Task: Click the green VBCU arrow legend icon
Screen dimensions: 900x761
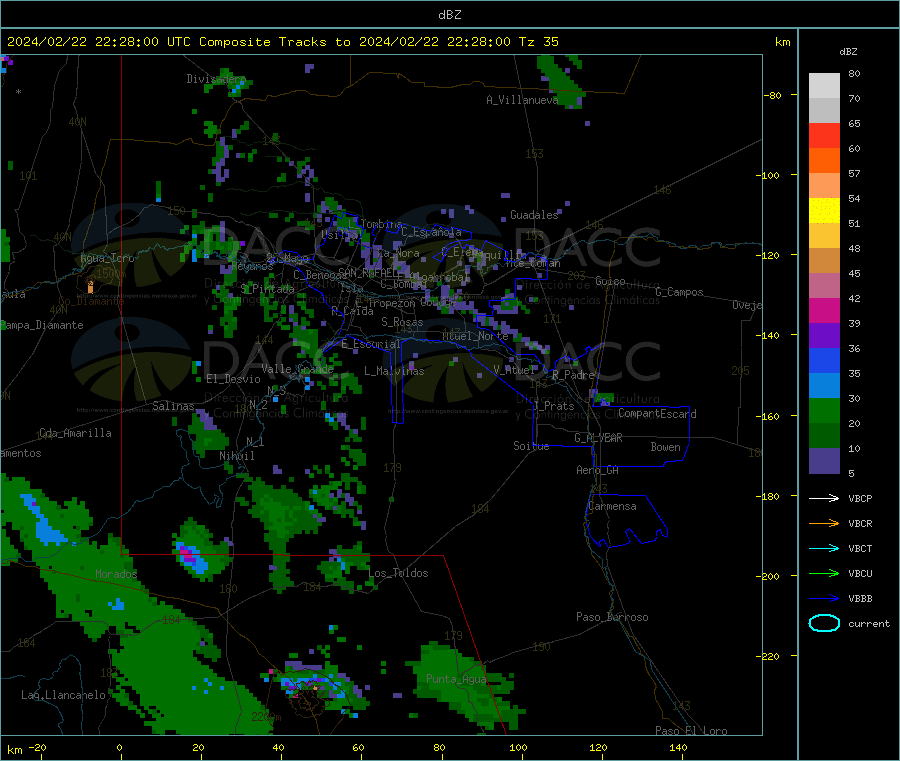Action: coord(824,573)
